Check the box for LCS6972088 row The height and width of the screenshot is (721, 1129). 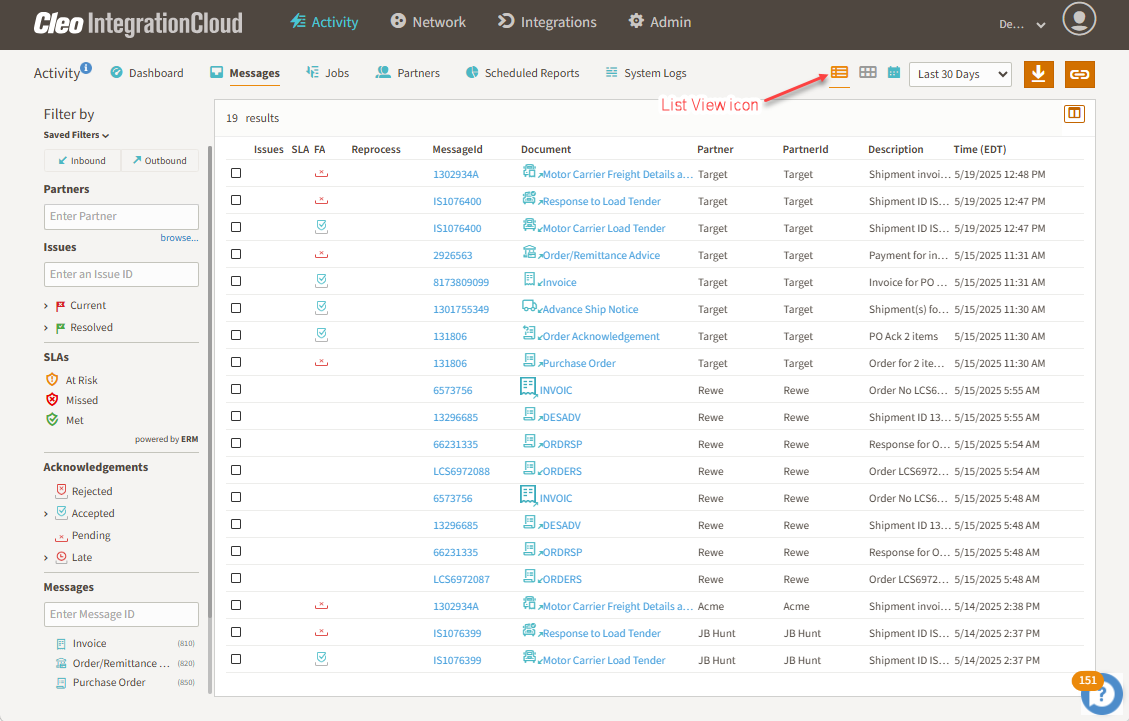pyautogui.click(x=235, y=470)
